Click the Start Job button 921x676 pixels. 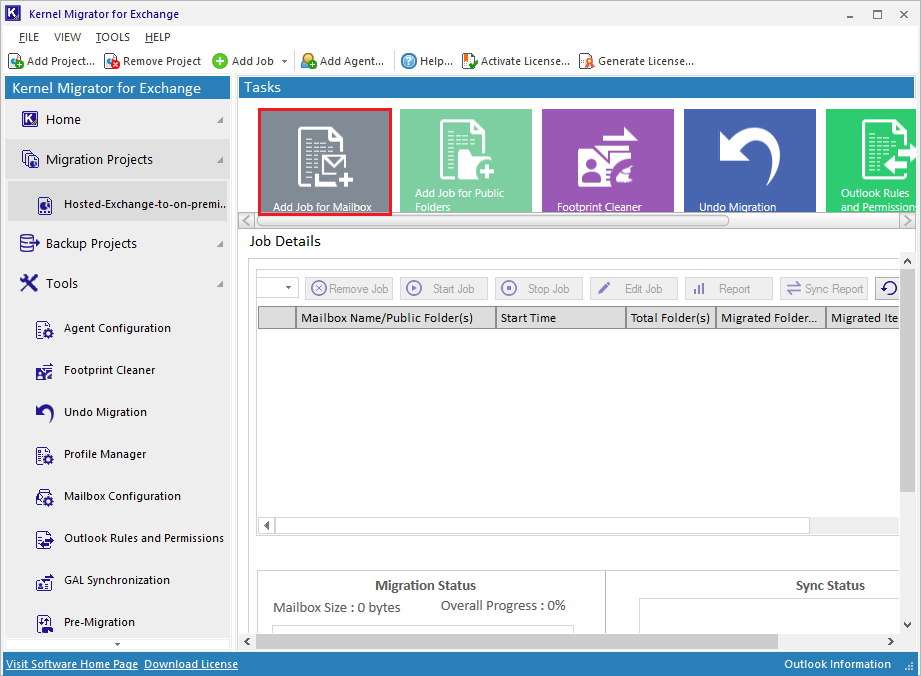click(444, 288)
